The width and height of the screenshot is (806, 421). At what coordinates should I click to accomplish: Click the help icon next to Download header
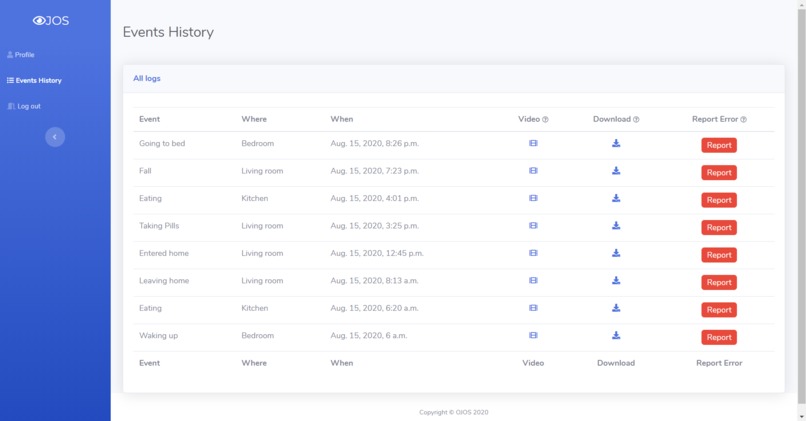click(636, 119)
